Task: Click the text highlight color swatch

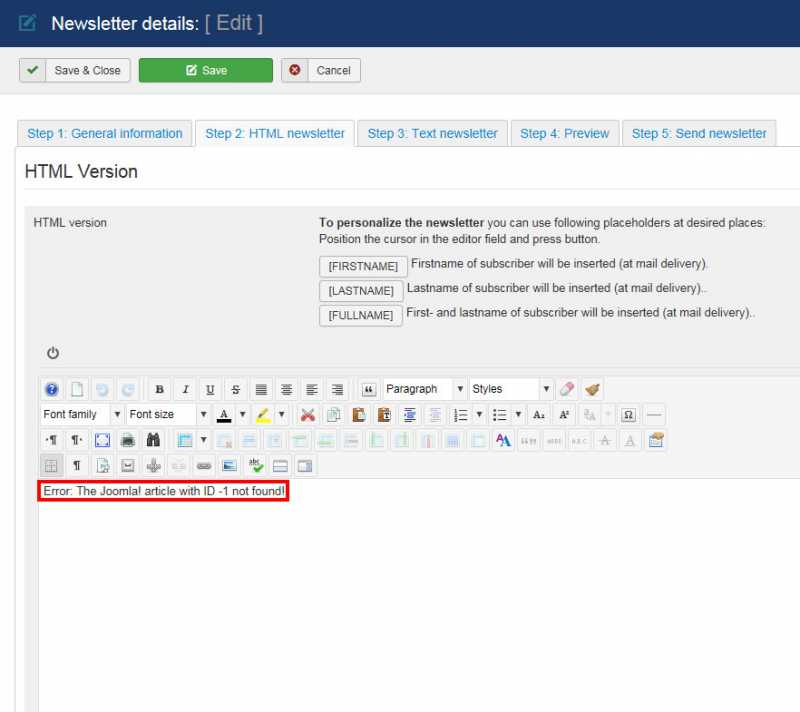Action: coord(263,415)
